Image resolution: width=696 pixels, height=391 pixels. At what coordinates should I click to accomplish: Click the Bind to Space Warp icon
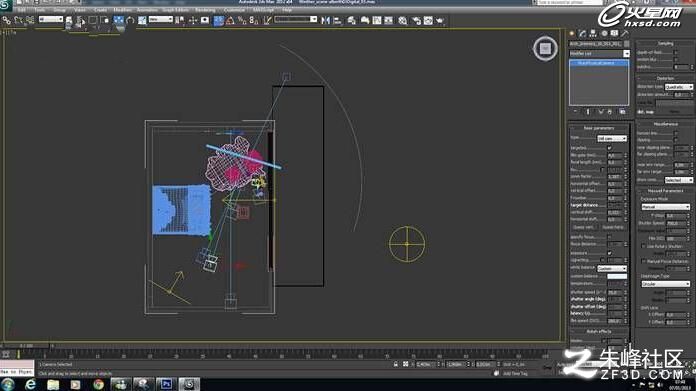pyautogui.click(x=30, y=20)
